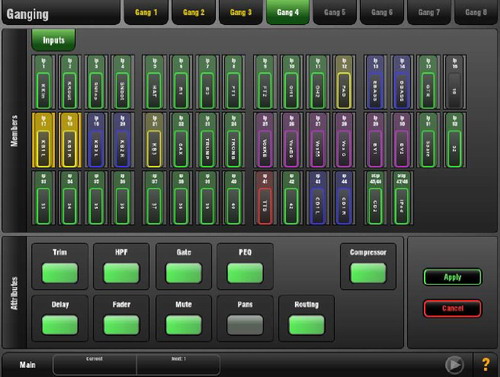Open help with the question mark icon
This screenshot has width=500, height=377.
[x=486, y=364]
